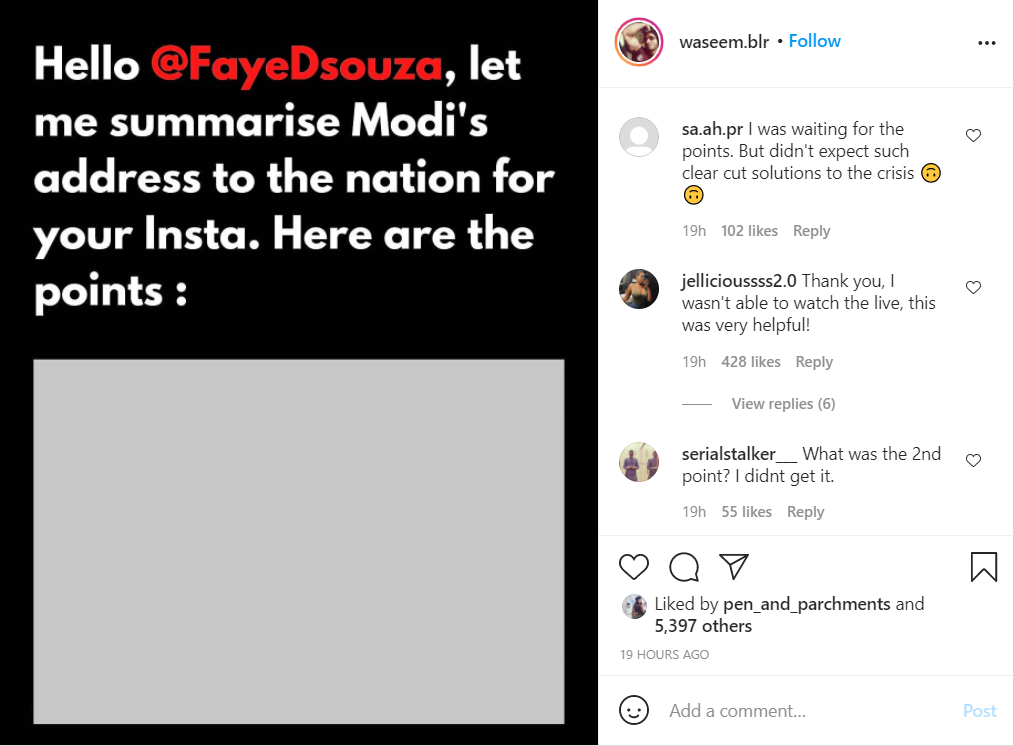
Task: Show the 5,397 others who liked
Action: click(x=703, y=626)
